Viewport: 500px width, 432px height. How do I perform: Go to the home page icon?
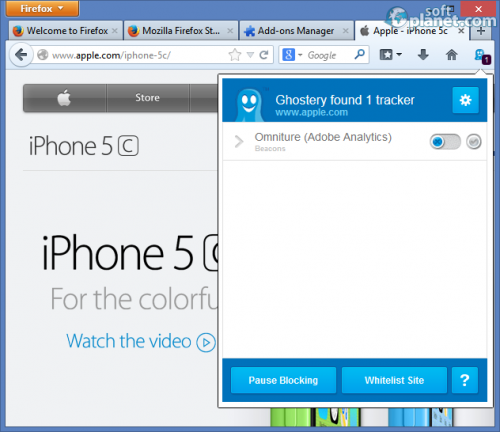(x=452, y=55)
